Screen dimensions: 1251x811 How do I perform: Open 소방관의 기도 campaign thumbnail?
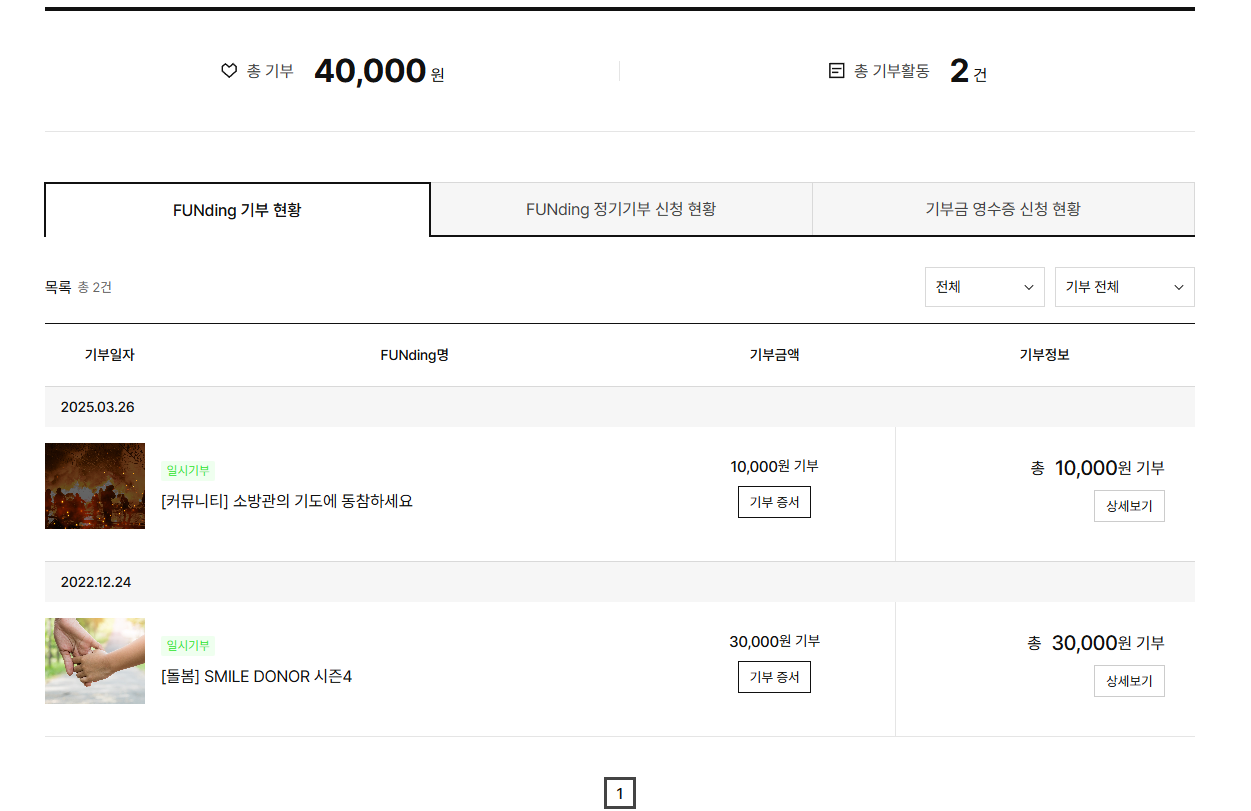95,486
